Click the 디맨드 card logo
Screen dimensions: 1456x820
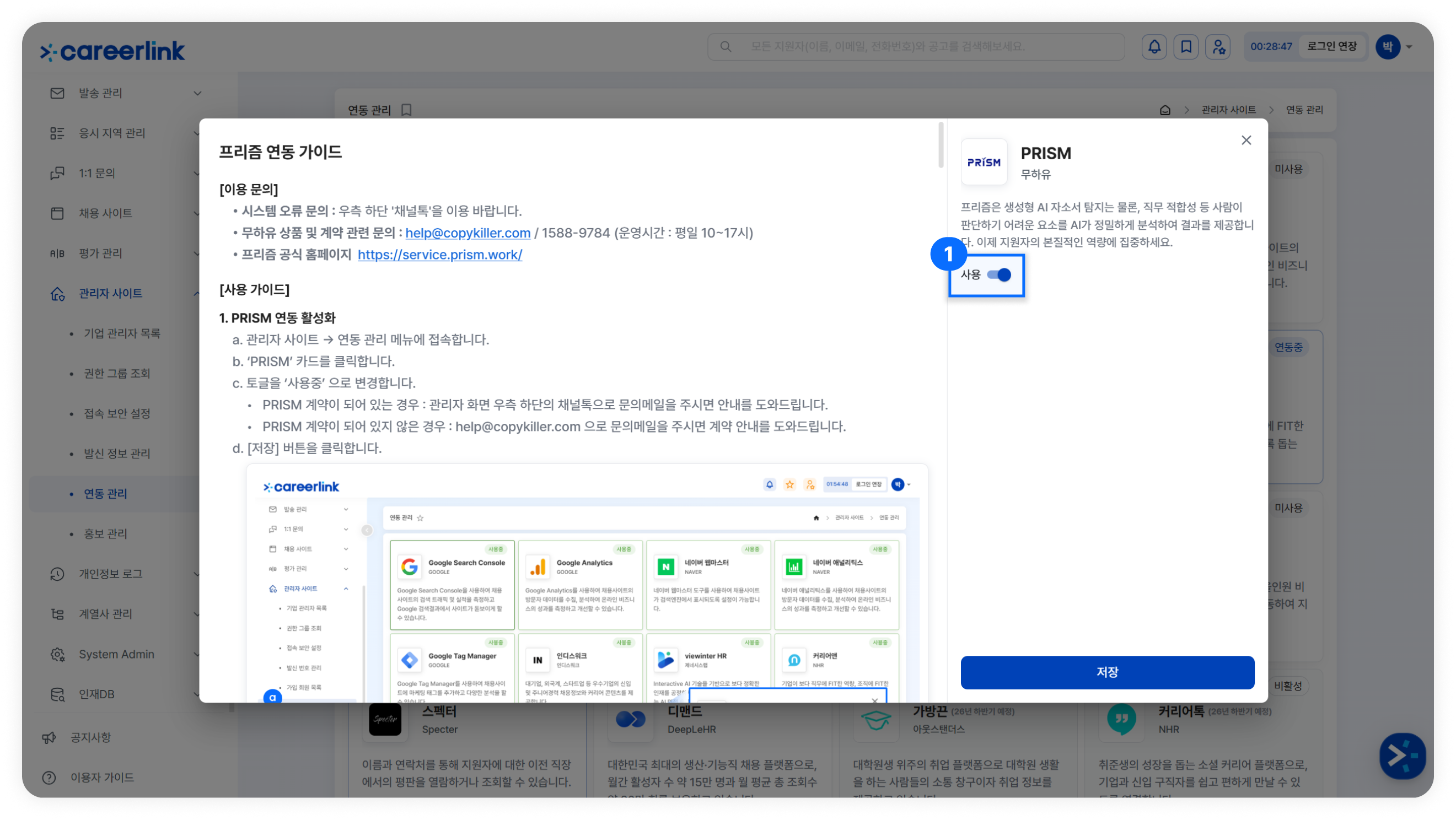[631, 719]
